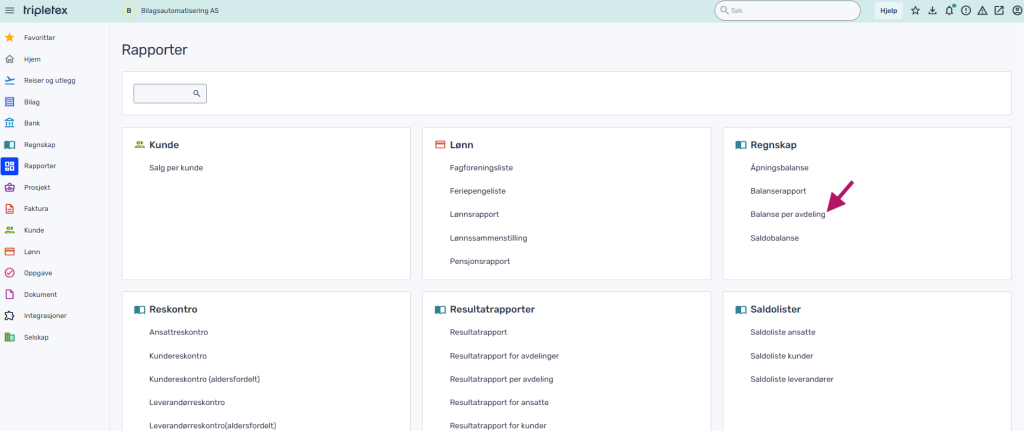Screen dimensions: 1024x431
Task: Open Lønnssammenstilling report
Action: (x=488, y=238)
